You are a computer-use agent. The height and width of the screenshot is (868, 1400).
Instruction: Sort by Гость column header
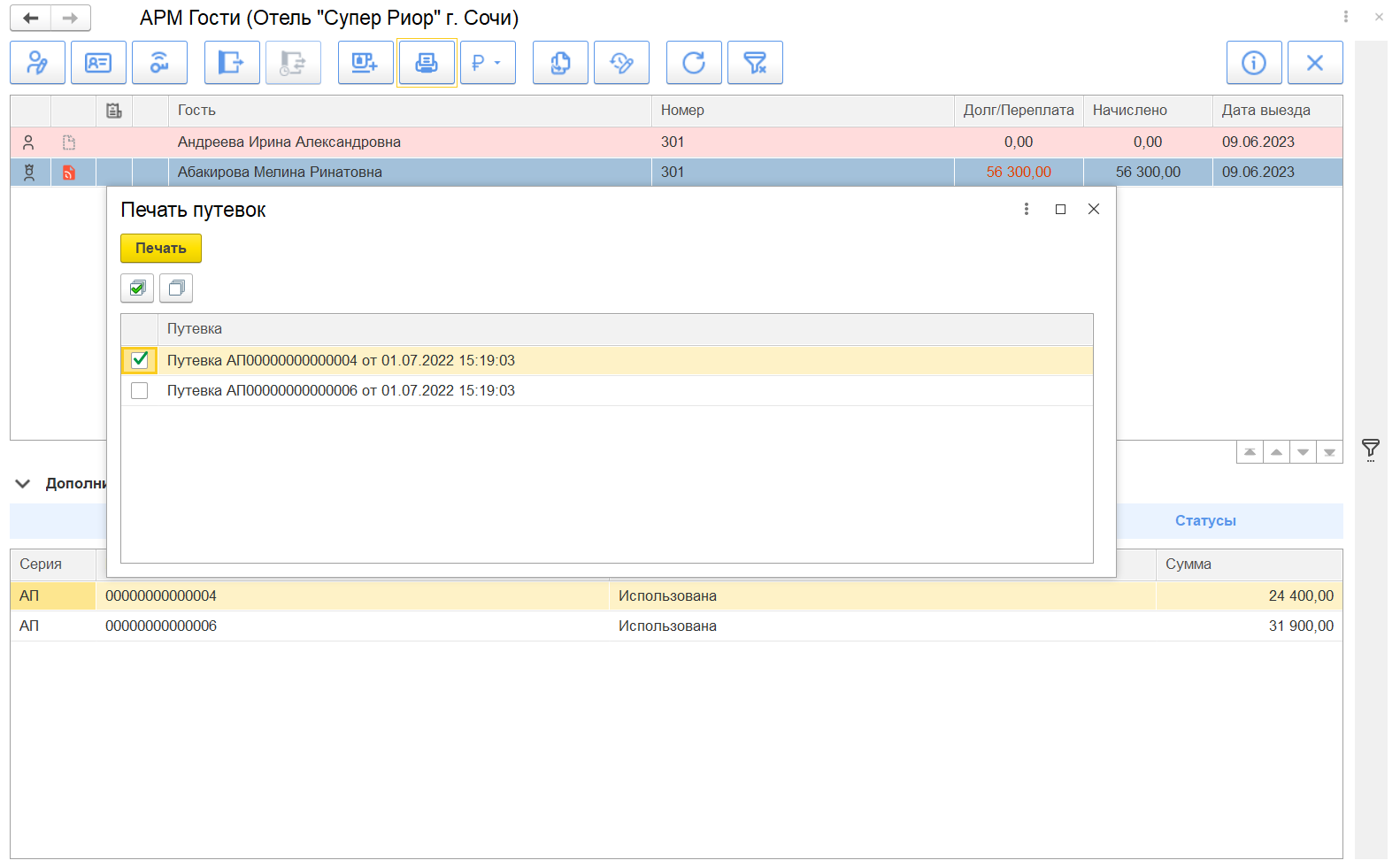pos(410,111)
